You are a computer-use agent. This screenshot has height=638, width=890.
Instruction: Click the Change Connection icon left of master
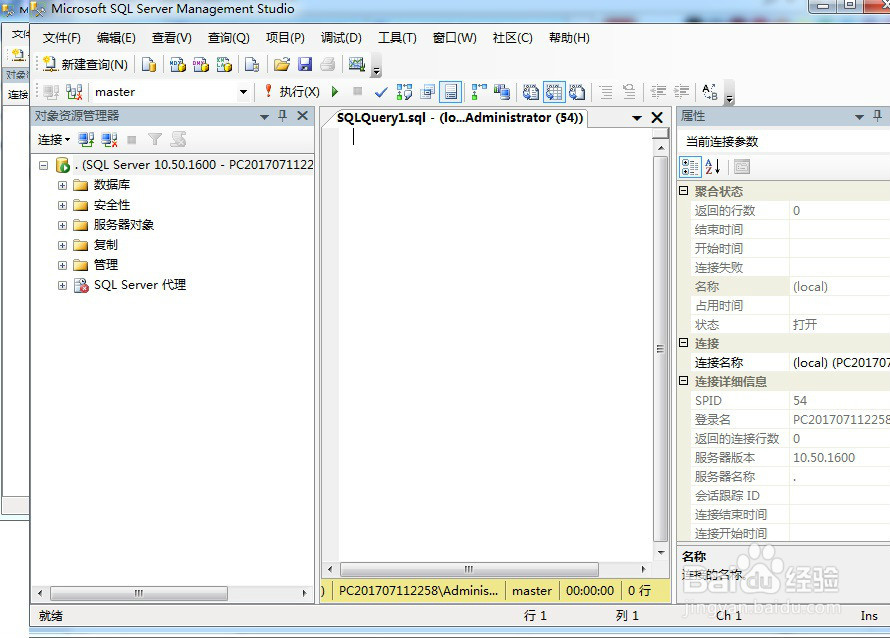tap(74, 92)
